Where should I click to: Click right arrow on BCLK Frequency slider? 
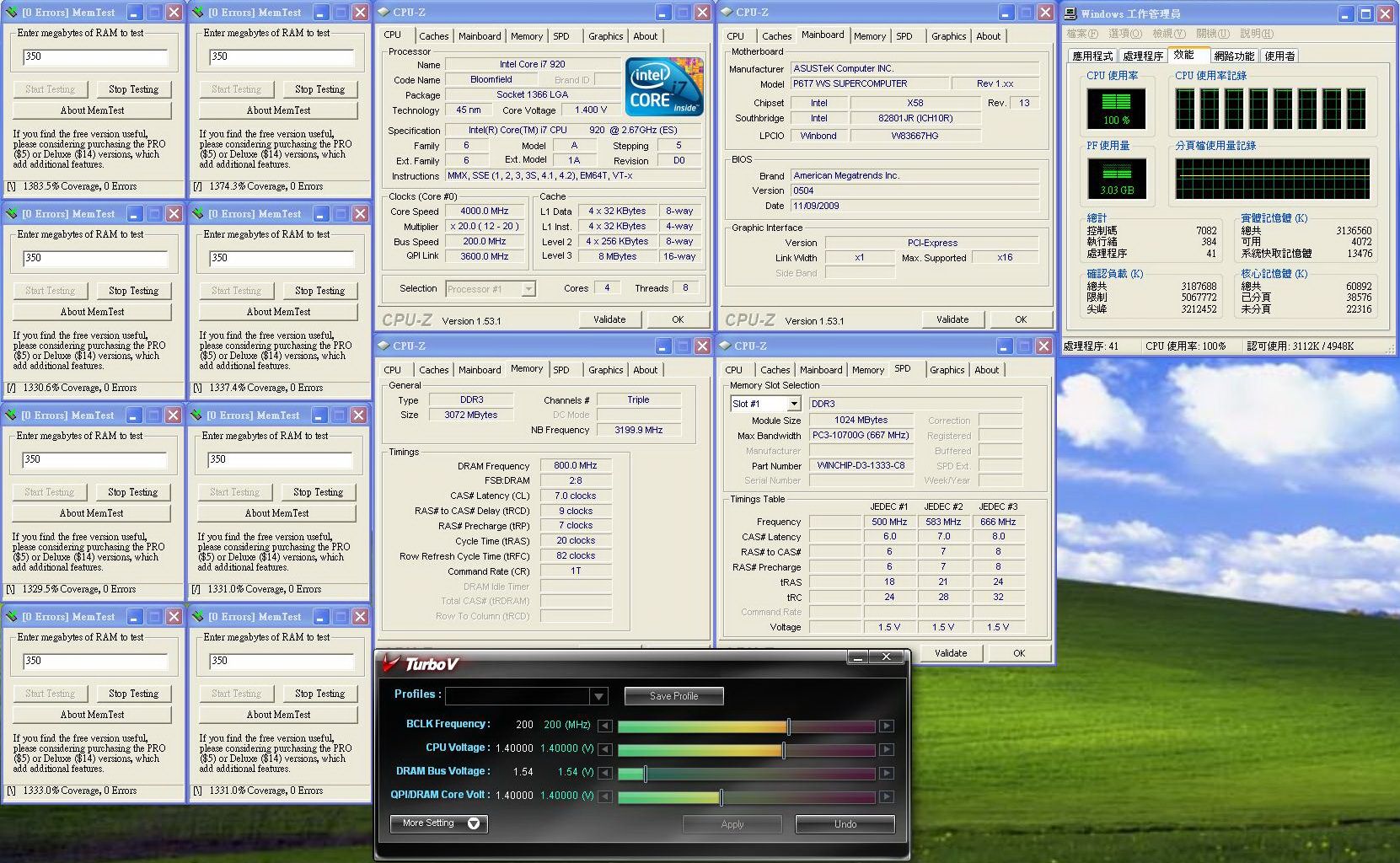pyautogui.click(x=886, y=726)
